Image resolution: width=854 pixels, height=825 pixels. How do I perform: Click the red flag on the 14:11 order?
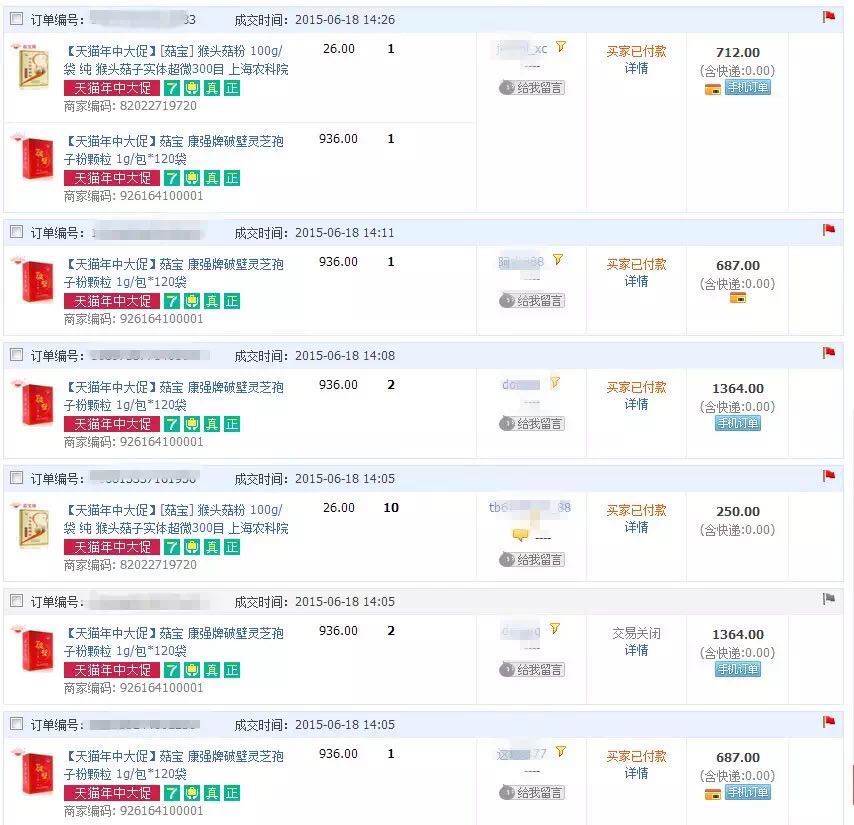coord(828,230)
